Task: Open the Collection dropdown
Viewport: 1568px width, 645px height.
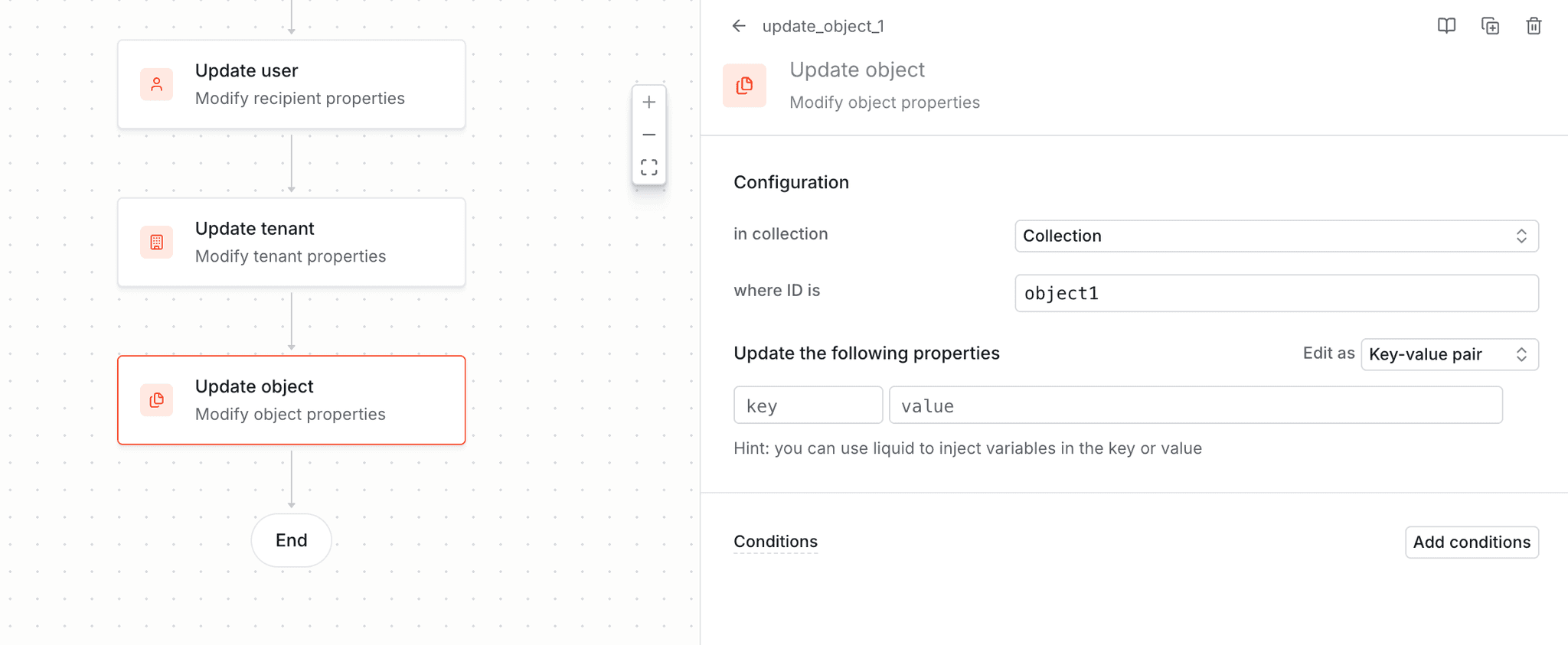Action: (1275, 236)
